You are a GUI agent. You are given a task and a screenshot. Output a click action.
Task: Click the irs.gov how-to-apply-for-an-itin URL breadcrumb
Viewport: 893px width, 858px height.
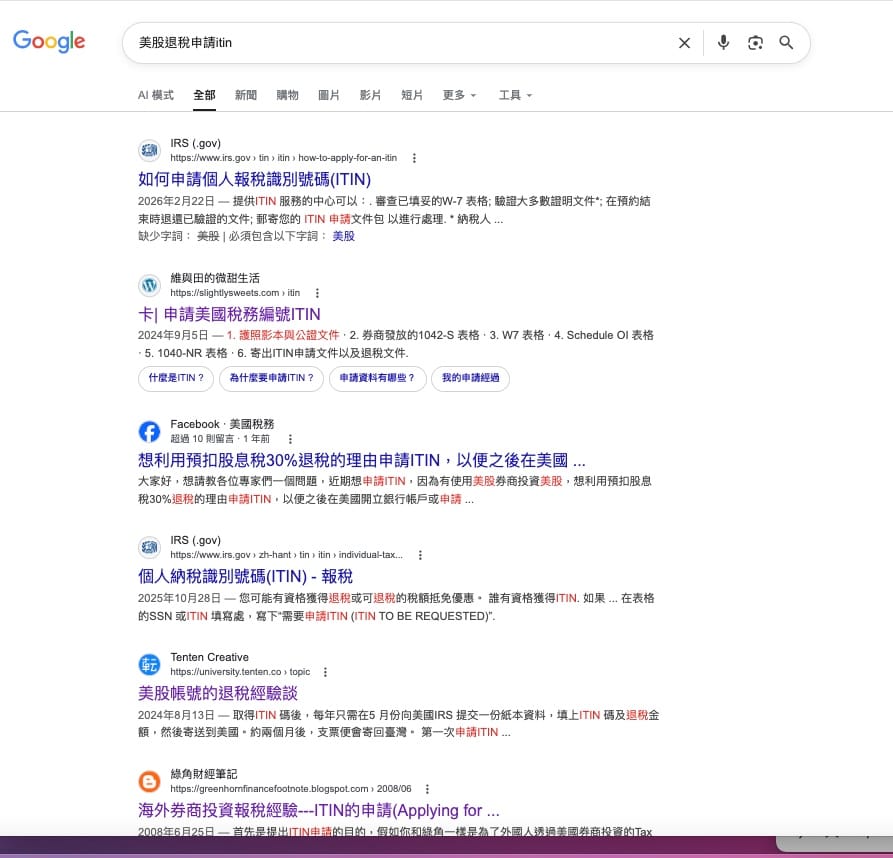(x=284, y=158)
